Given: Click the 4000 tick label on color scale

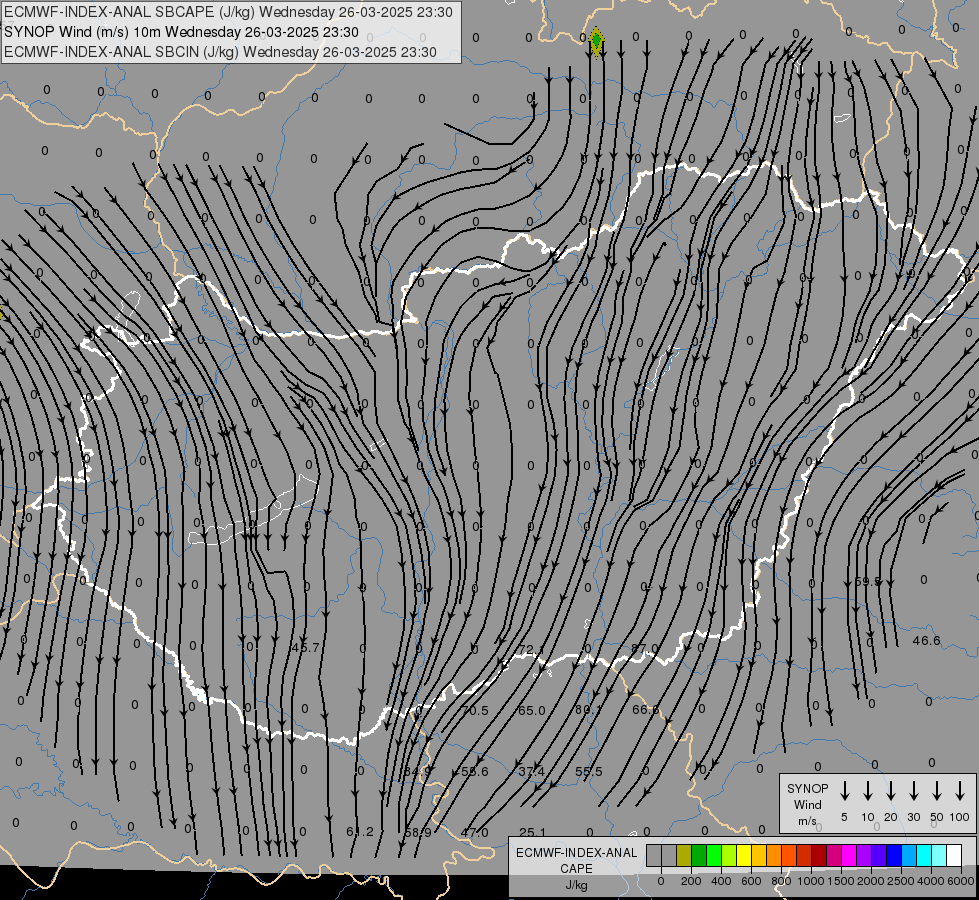Looking at the screenshot, I should [931, 881].
